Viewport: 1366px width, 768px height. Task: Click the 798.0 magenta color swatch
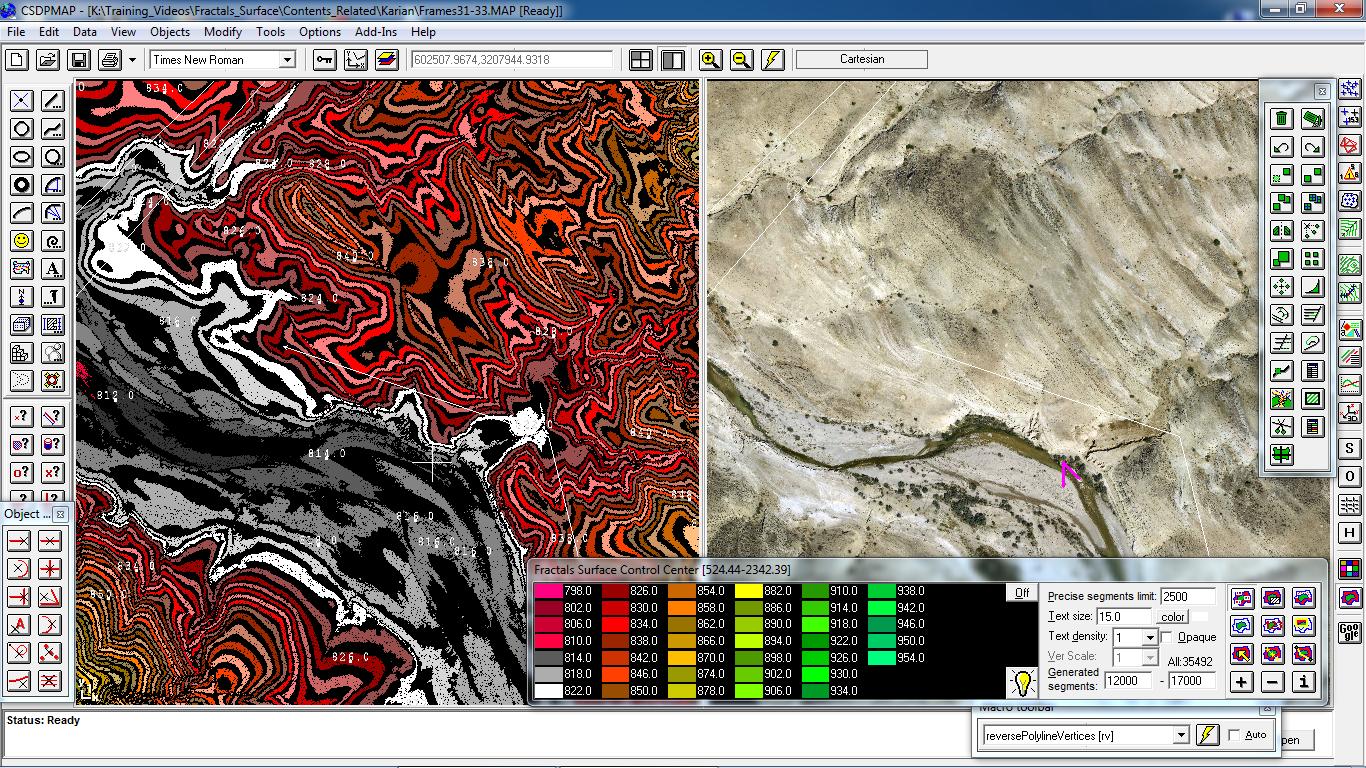click(x=548, y=591)
